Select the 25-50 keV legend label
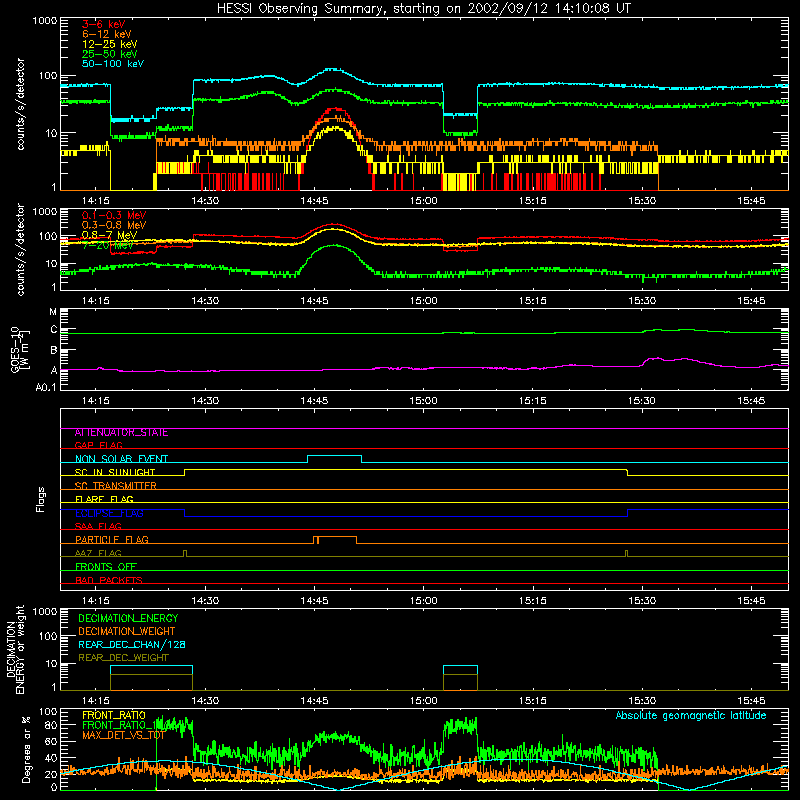Viewport: 800px width, 800px height. coord(110,54)
